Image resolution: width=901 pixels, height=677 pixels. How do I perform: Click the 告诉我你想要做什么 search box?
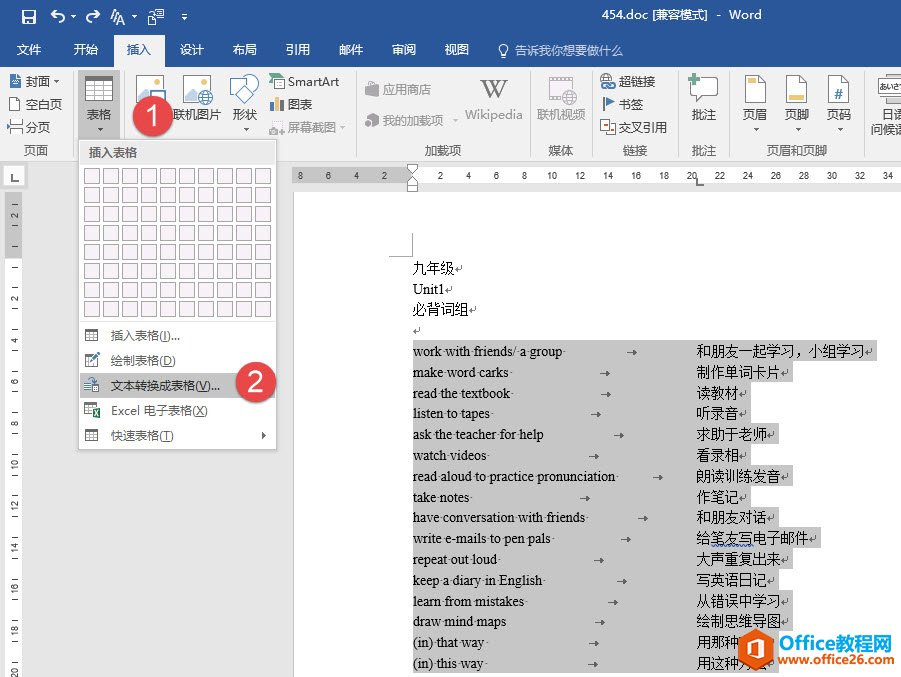[x=568, y=50]
